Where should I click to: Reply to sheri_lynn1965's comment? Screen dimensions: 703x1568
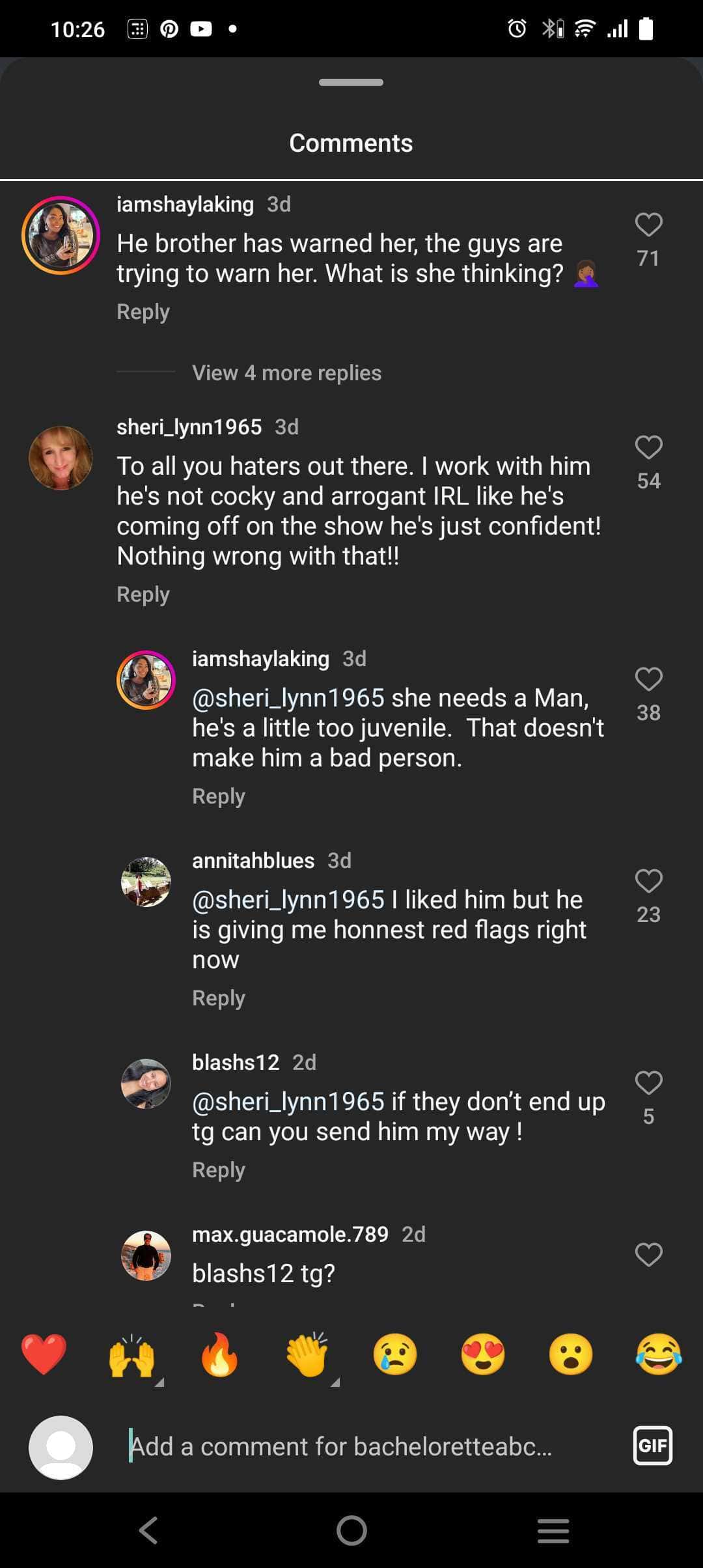tap(143, 595)
